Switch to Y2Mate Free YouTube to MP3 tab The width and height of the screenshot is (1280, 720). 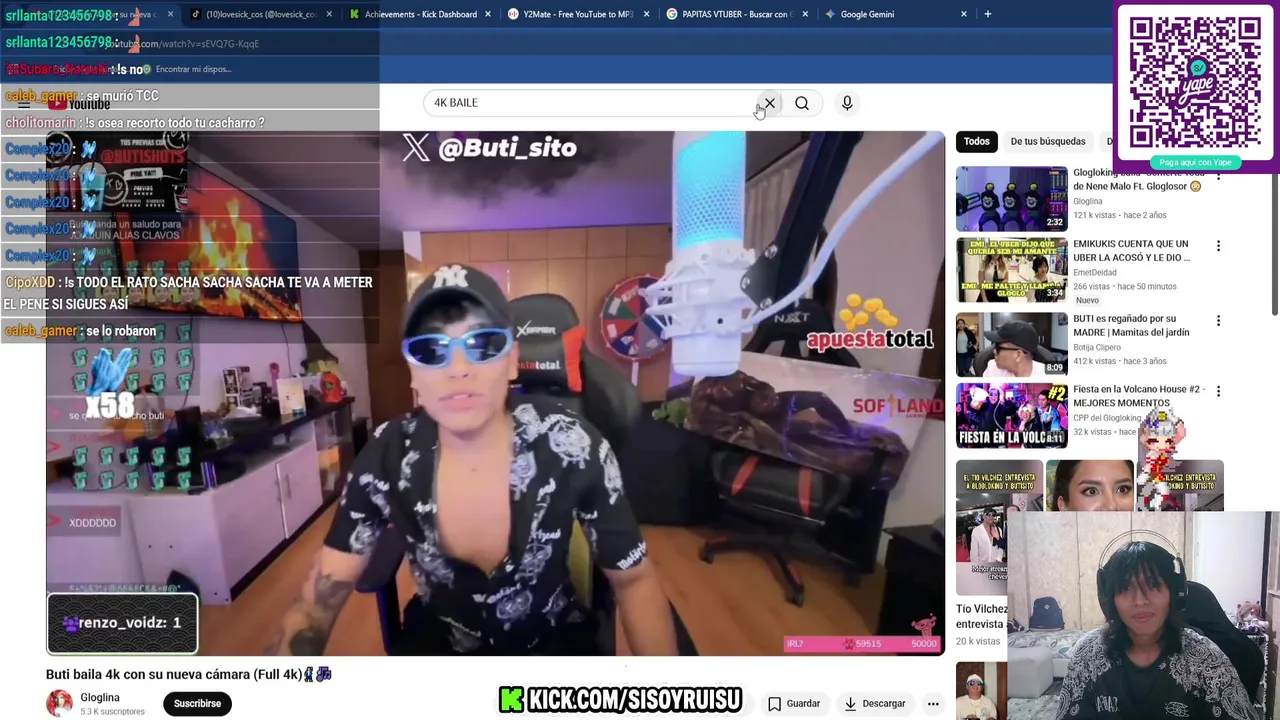578,14
